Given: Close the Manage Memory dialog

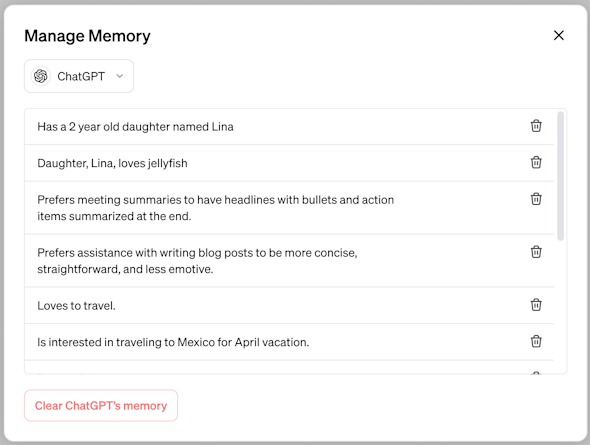Looking at the screenshot, I should click(x=558, y=35).
